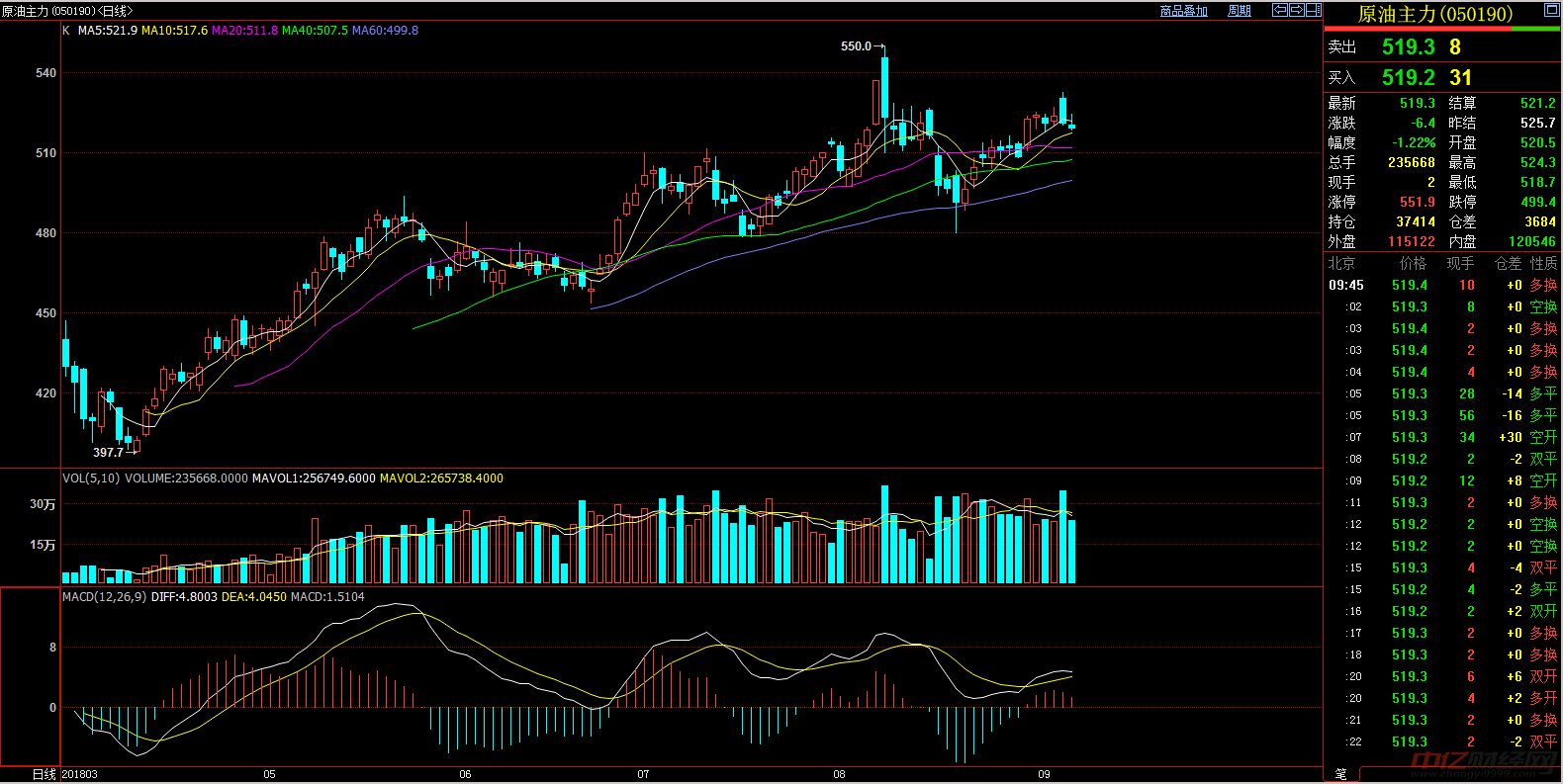The image size is (1563, 784).
Task: Open the 周期 period link
Action: 1240,11
